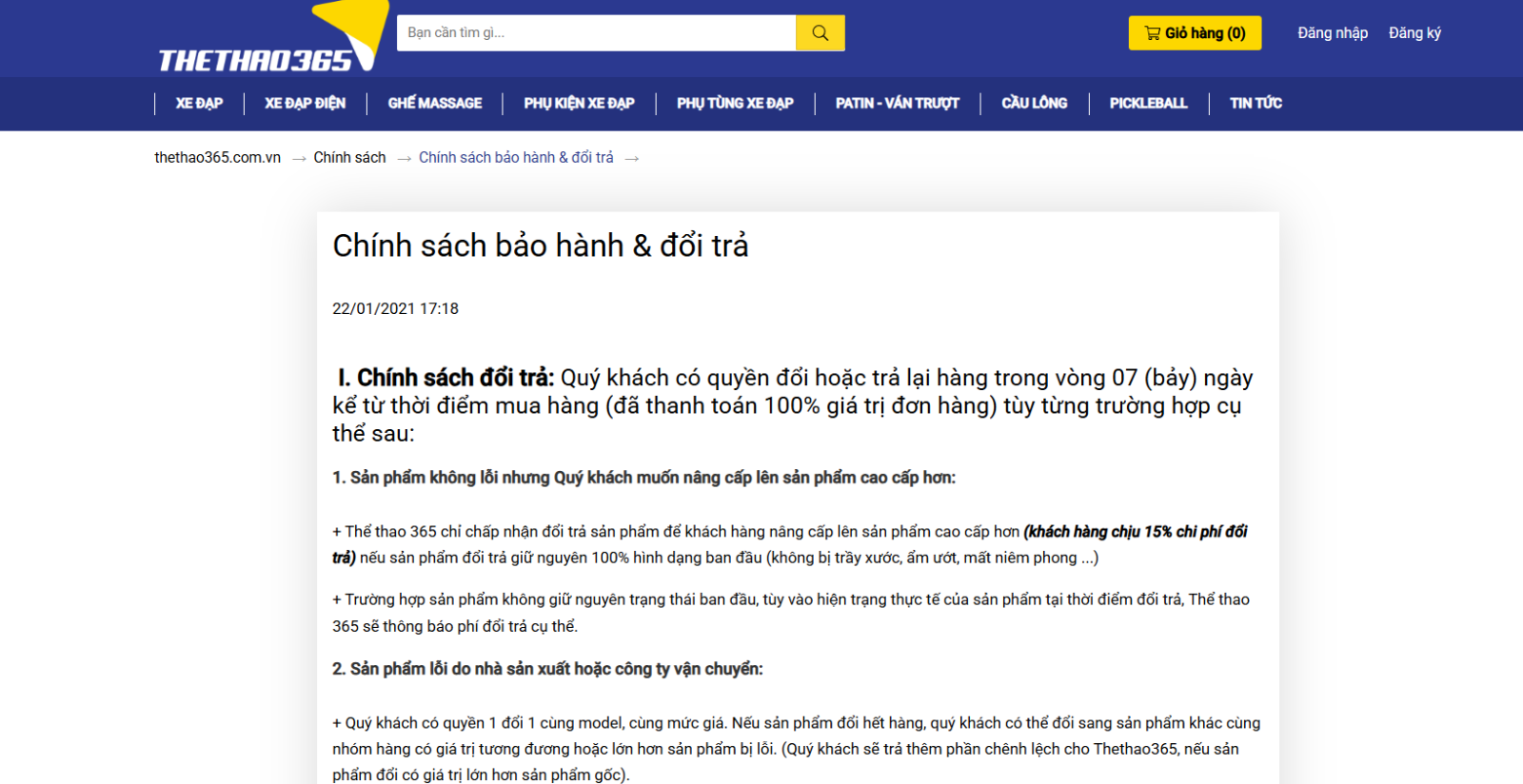Click 'Chính sách bảo hành & đổi trả' breadcrumb
The width and height of the screenshot is (1523, 784).
point(516,158)
